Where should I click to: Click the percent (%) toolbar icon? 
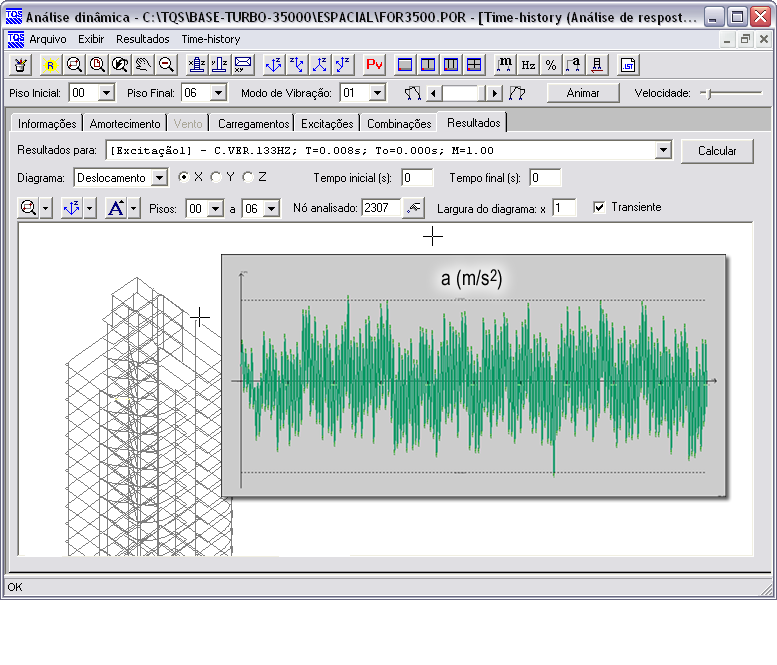click(x=551, y=65)
